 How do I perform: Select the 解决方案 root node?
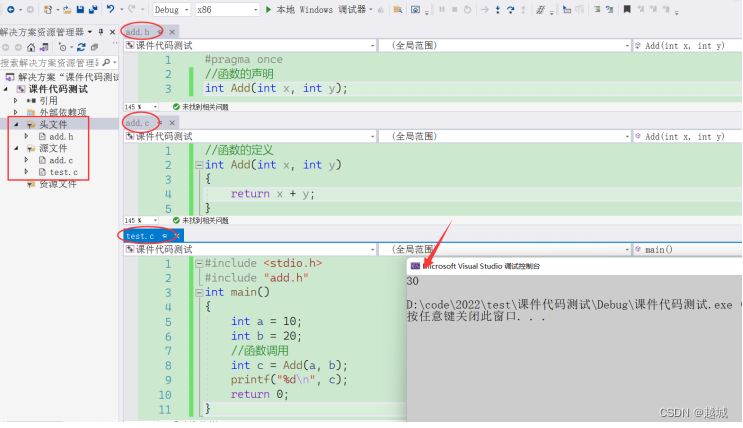(69, 77)
